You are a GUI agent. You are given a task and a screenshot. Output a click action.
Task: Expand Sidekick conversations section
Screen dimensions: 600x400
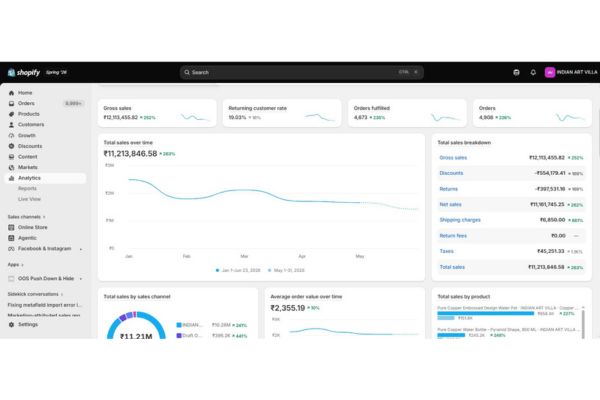[35, 294]
